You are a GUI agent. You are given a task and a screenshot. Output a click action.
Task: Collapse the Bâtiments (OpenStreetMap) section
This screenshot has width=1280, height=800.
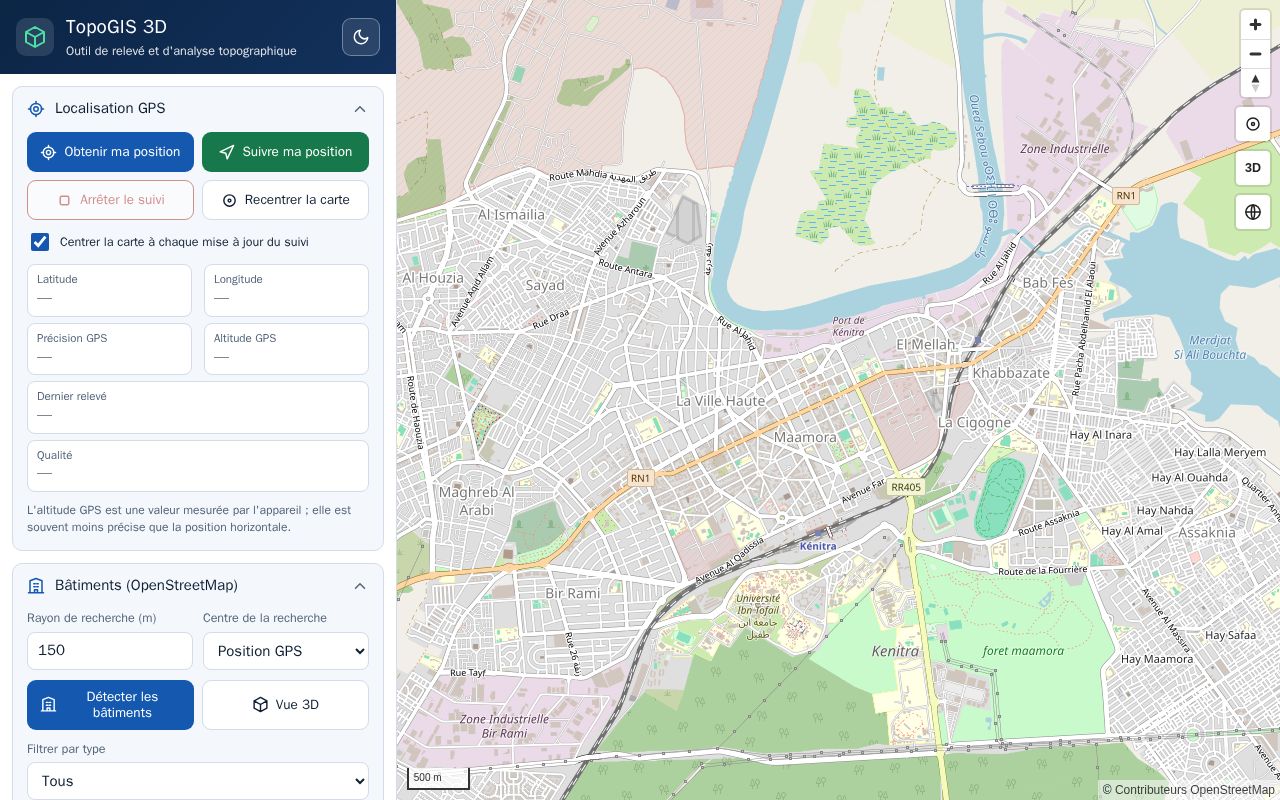[360, 586]
